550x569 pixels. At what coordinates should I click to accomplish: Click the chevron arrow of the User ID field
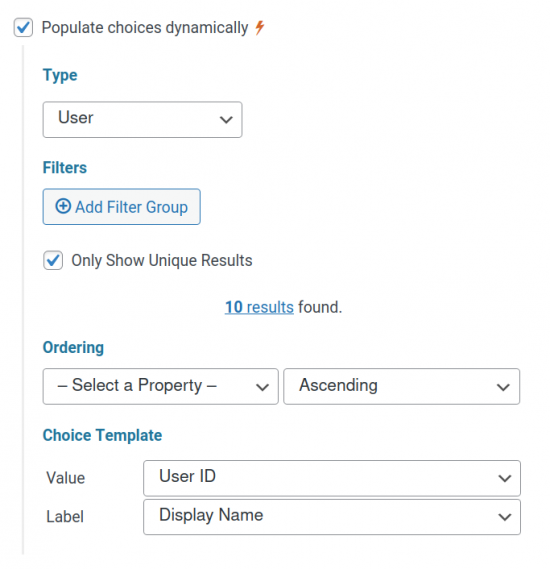point(505,478)
